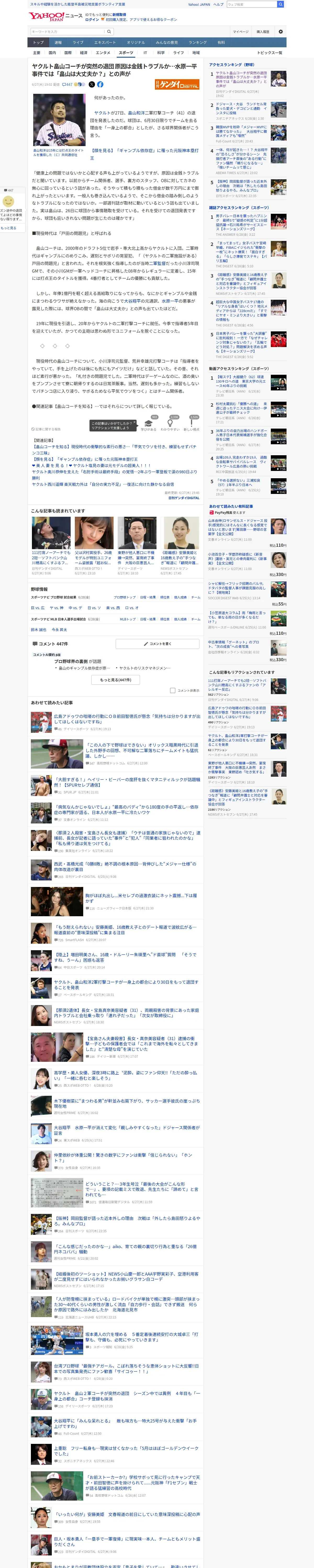314x1568 pixels.
Task: Click わかりやすい lightbulb reaction
Action: point(170,423)
